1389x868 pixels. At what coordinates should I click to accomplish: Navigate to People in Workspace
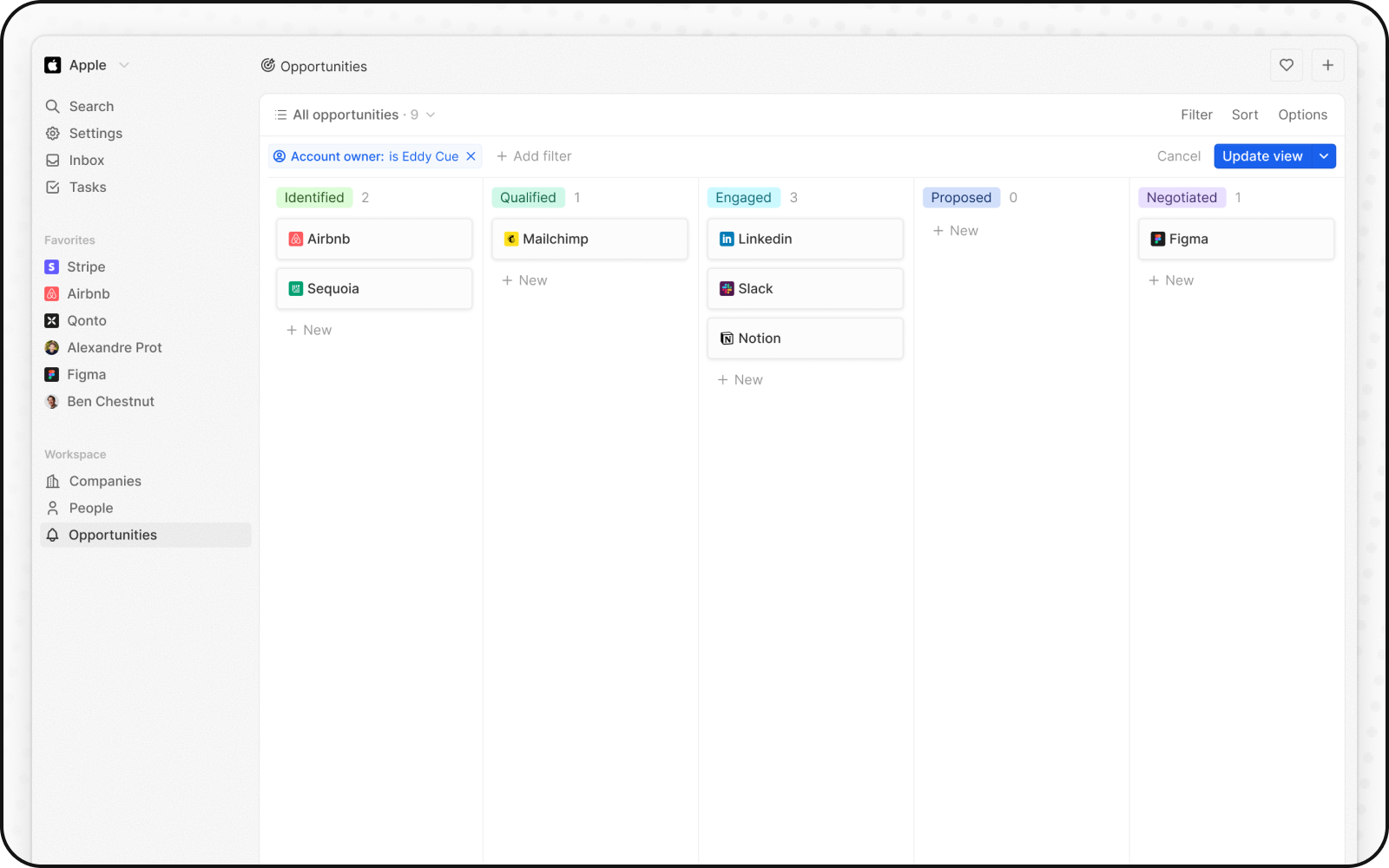[x=90, y=509]
